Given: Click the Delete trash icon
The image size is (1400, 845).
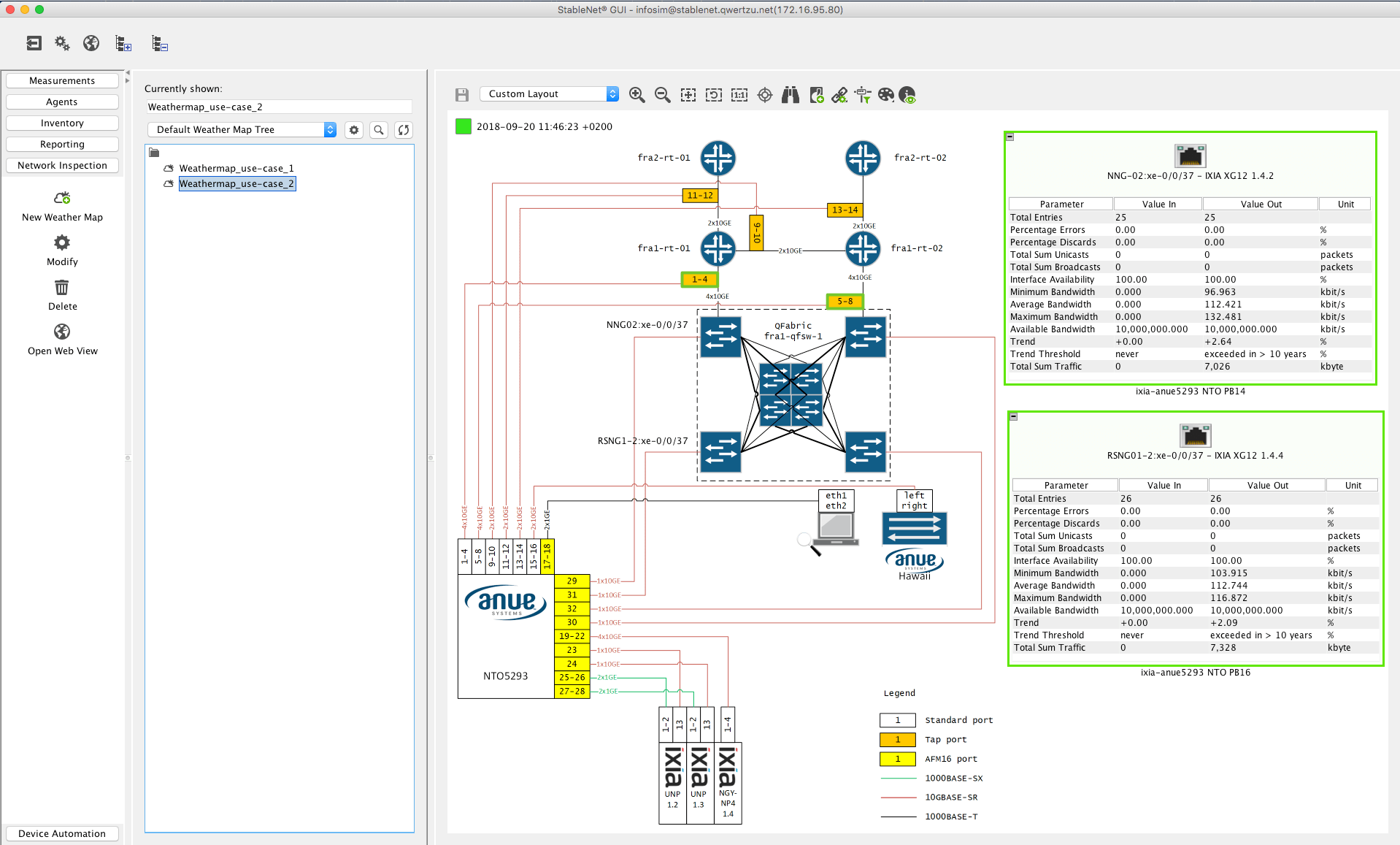Looking at the screenshot, I should point(62,287).
